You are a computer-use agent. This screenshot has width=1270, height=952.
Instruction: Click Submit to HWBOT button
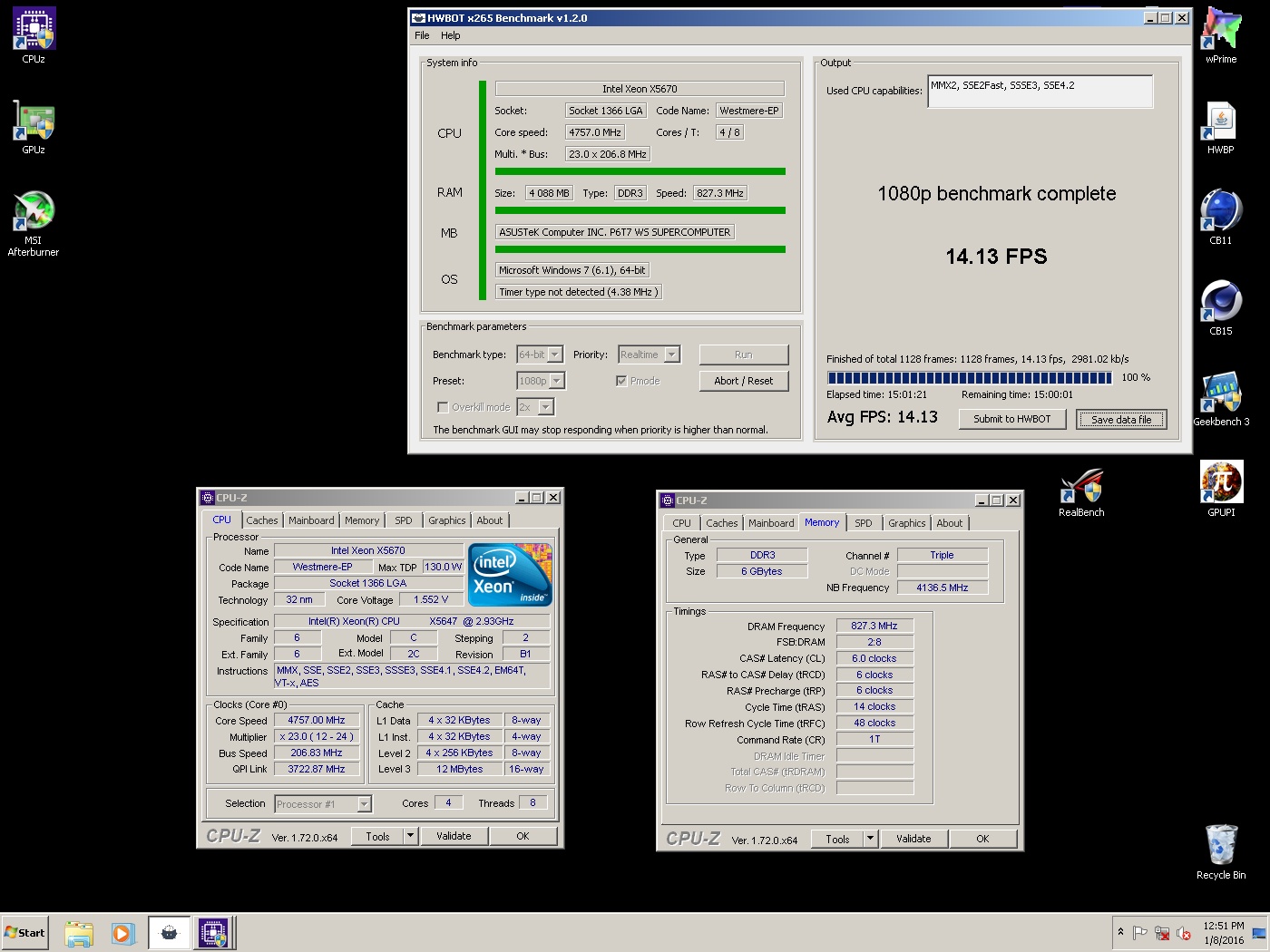[1012, 419]
